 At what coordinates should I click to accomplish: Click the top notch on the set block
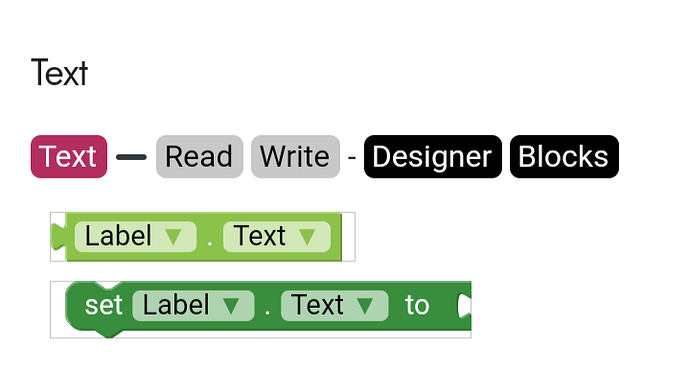click(x=108, y=285)
